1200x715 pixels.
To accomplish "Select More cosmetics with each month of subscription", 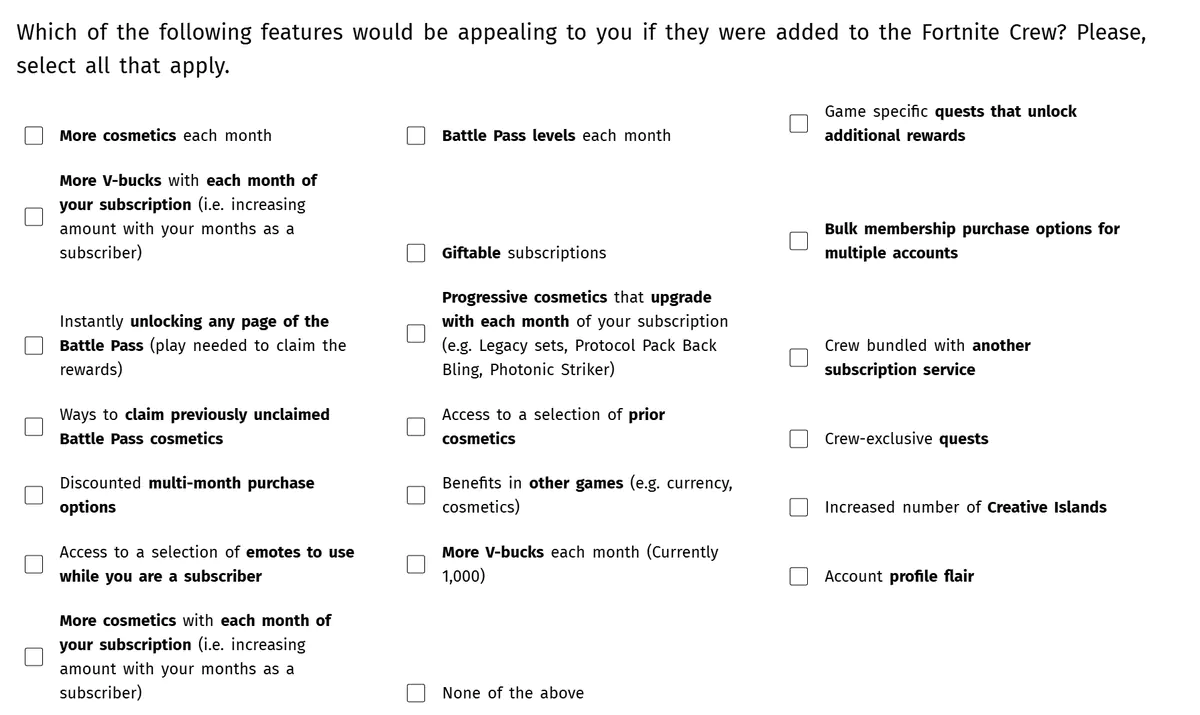I will click(33, 656).
